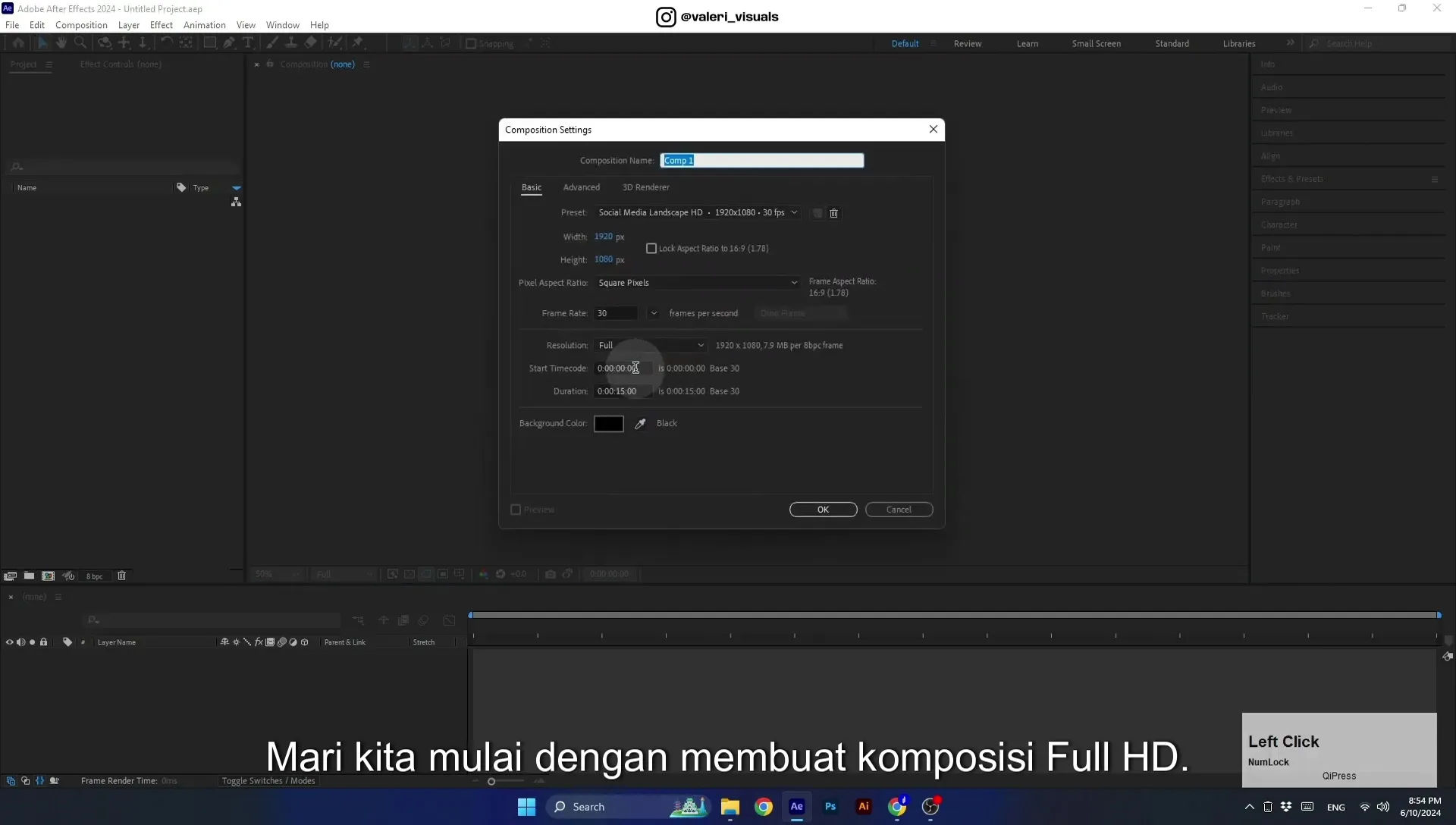Toggle the Snapping checkbox in toolbar
The height and width of the screenshot is (825, 1456).
pyautogui.click(x=471, y=44)
